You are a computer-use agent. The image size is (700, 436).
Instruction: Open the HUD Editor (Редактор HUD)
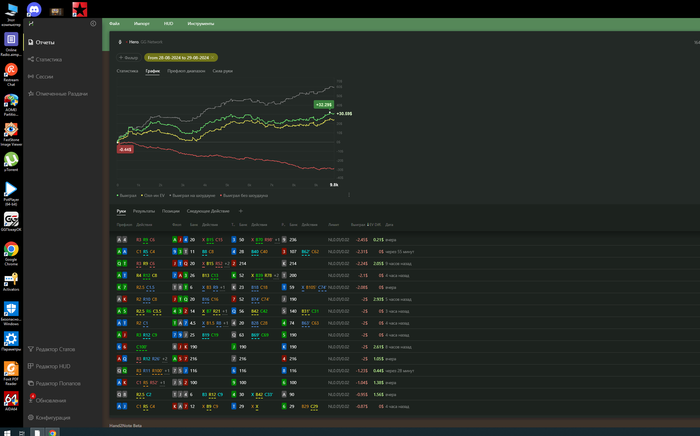(52, 366)
